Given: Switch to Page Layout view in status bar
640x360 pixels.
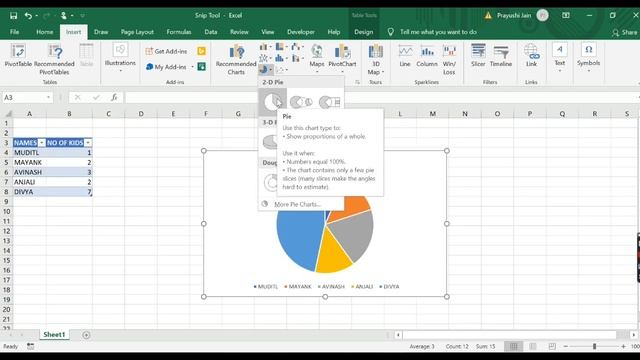Looking at the screenshot, I should point(533,346).
